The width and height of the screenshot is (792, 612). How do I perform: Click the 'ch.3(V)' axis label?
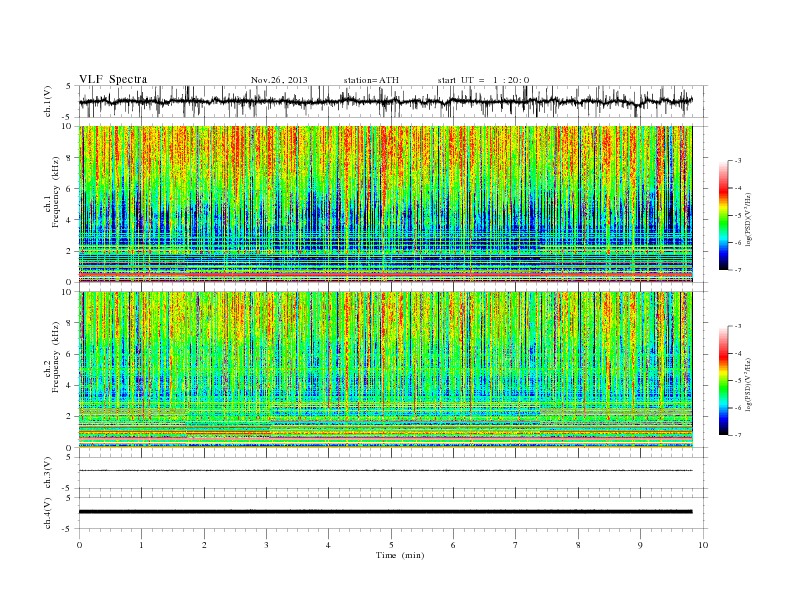point(48,473)
